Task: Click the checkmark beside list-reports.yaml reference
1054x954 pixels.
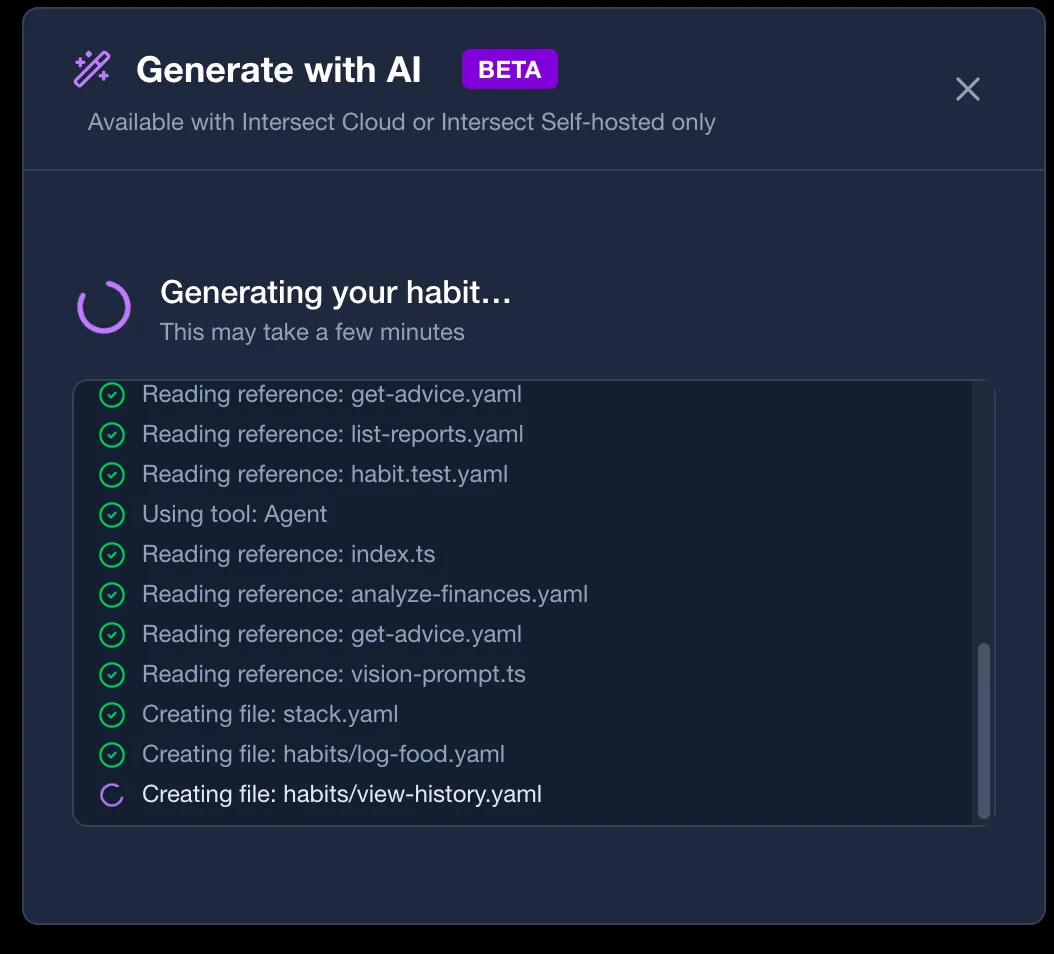Action: pyautogui.click(x=112, y=434)
